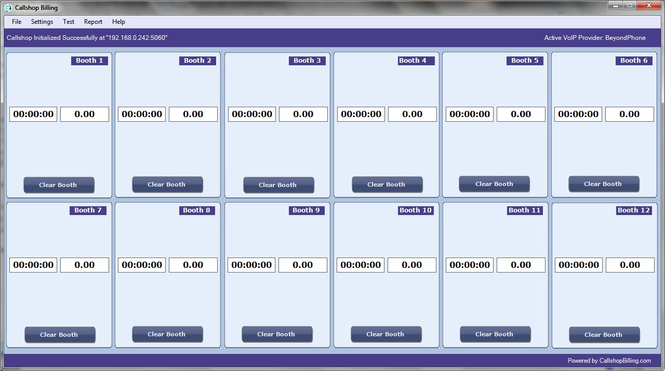Viewport: 665px width, 371px height.
Task: Click Booth 8 cost amount field
Action: (x=193, y=265)
